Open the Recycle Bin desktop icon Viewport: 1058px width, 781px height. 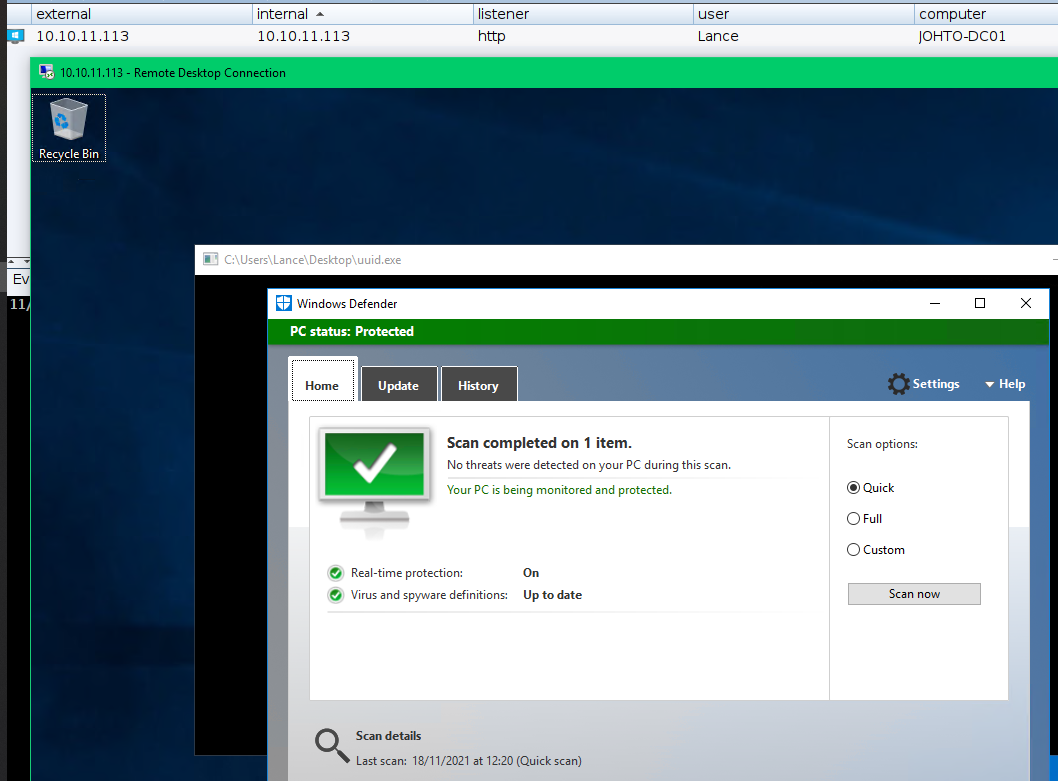click(68, 128)
